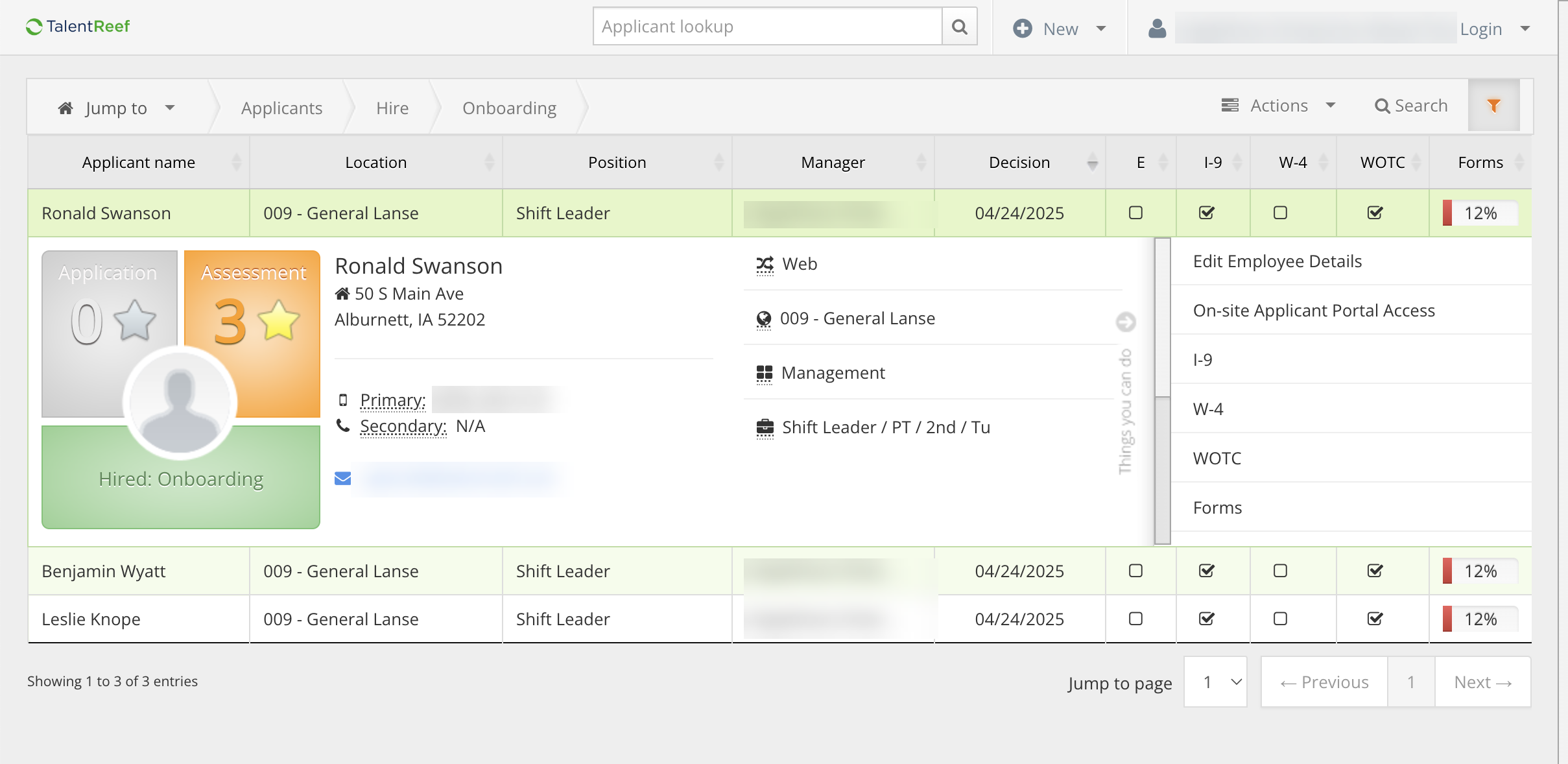1568x764 pixels.
Task: Click the gray arrow circle above Things you can do
Action: click(1126, 322)
